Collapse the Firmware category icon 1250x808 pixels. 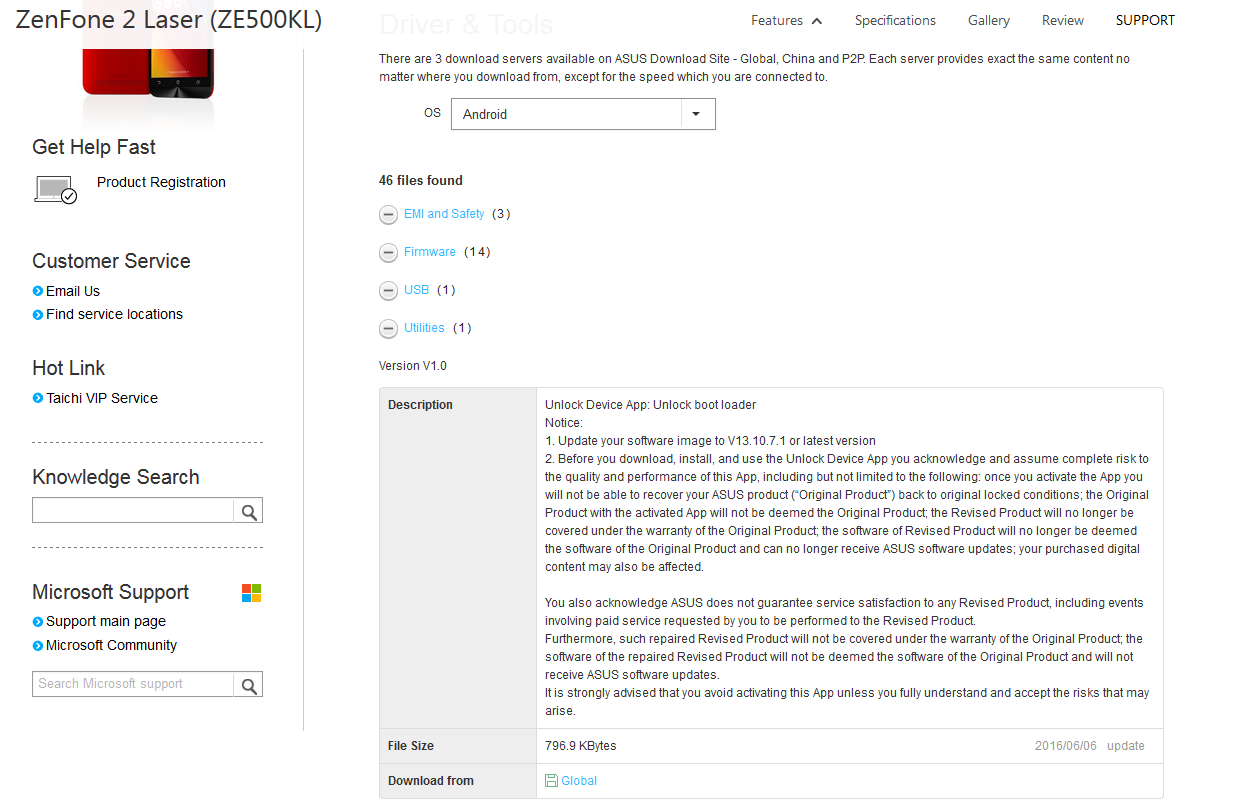coord(388,253)
